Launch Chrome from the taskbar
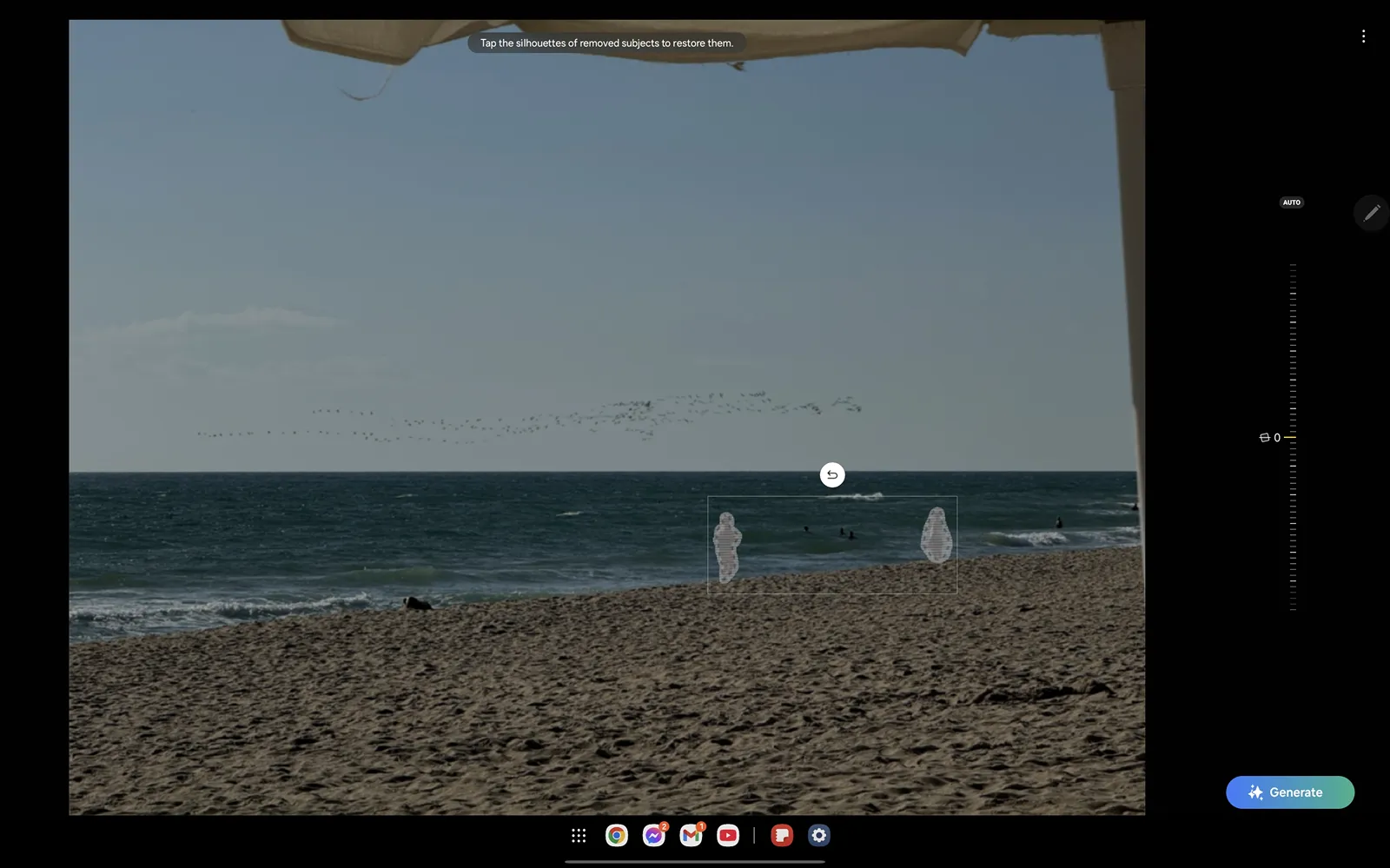The height and width of the screenshot is (868, 1390). click(x=617, y=836)
